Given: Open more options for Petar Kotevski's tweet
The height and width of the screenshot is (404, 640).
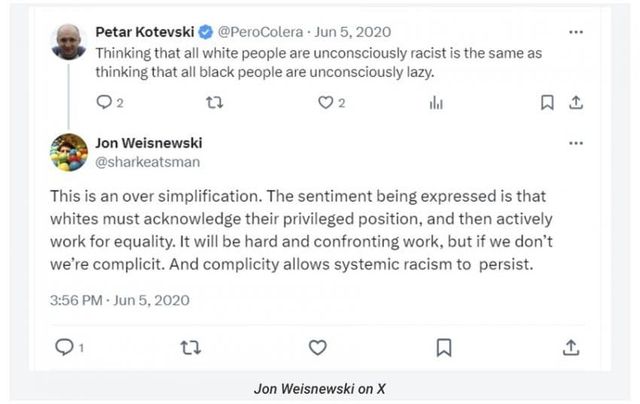Looking at the screenshot, I should [x=575, y=31].
